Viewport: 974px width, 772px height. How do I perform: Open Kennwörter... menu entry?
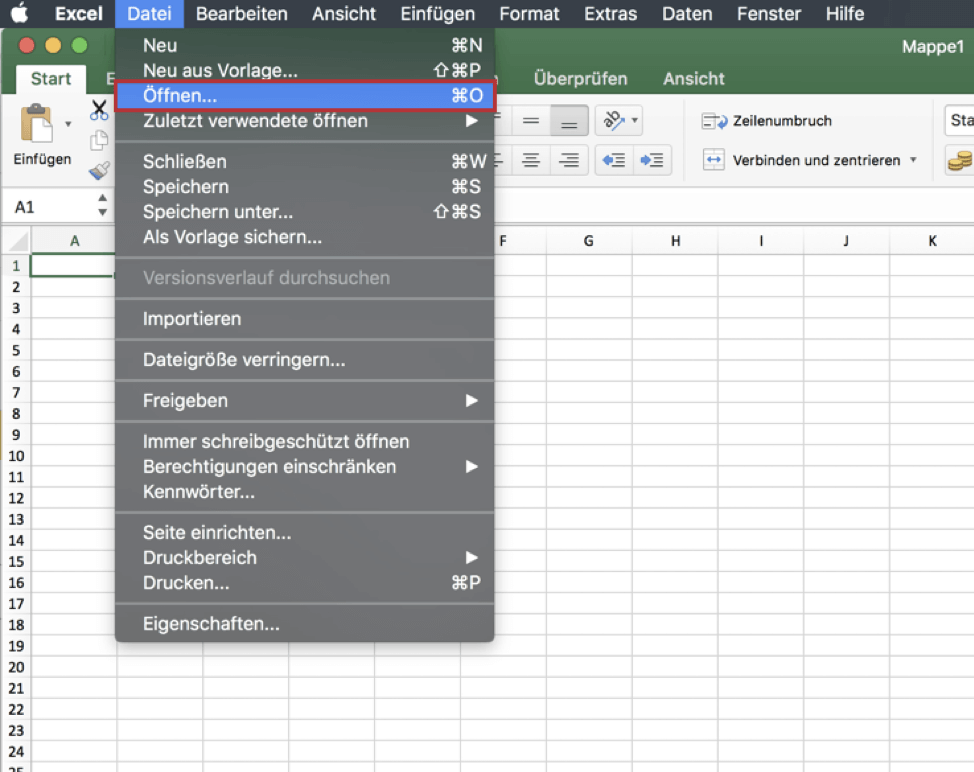click(x=304, y=492)
